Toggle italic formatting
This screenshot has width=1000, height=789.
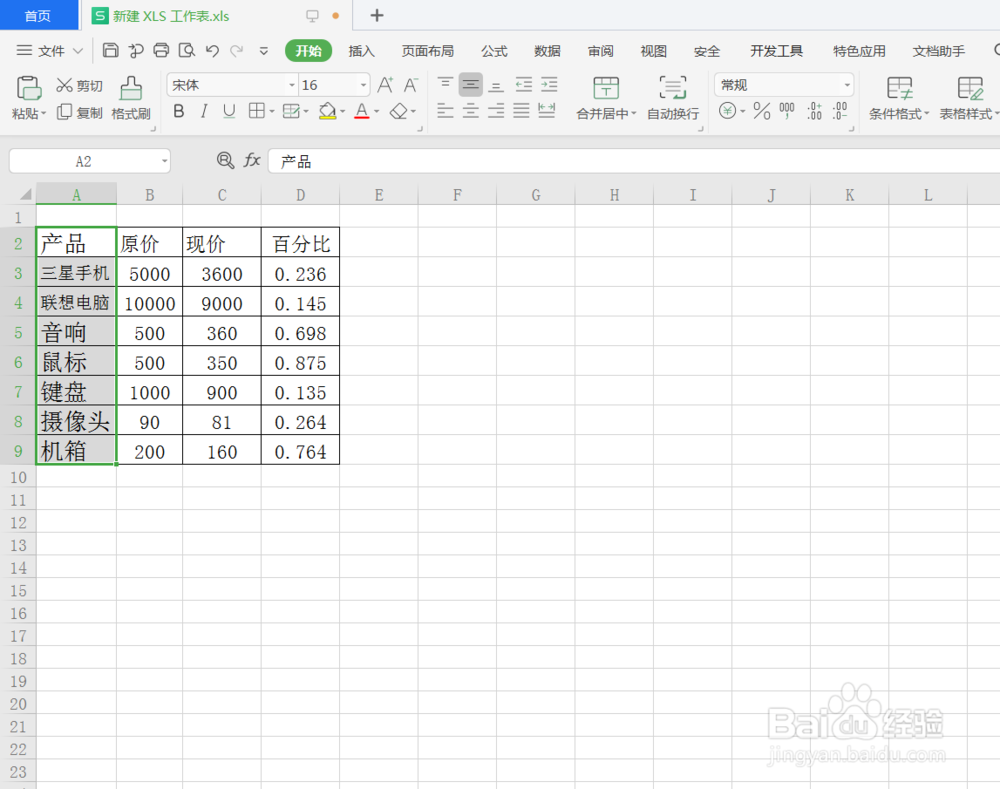coord(204,112)
